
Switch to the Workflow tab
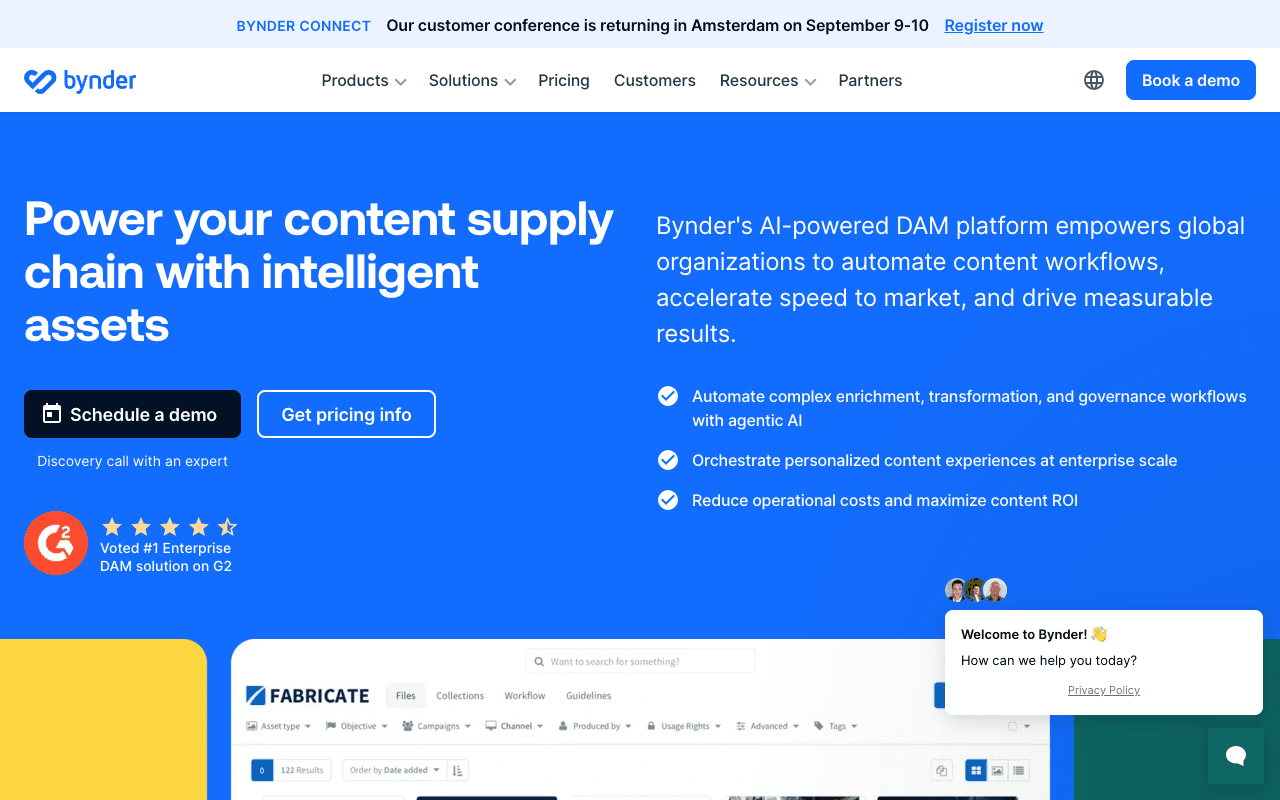click(x=525, y=696)
